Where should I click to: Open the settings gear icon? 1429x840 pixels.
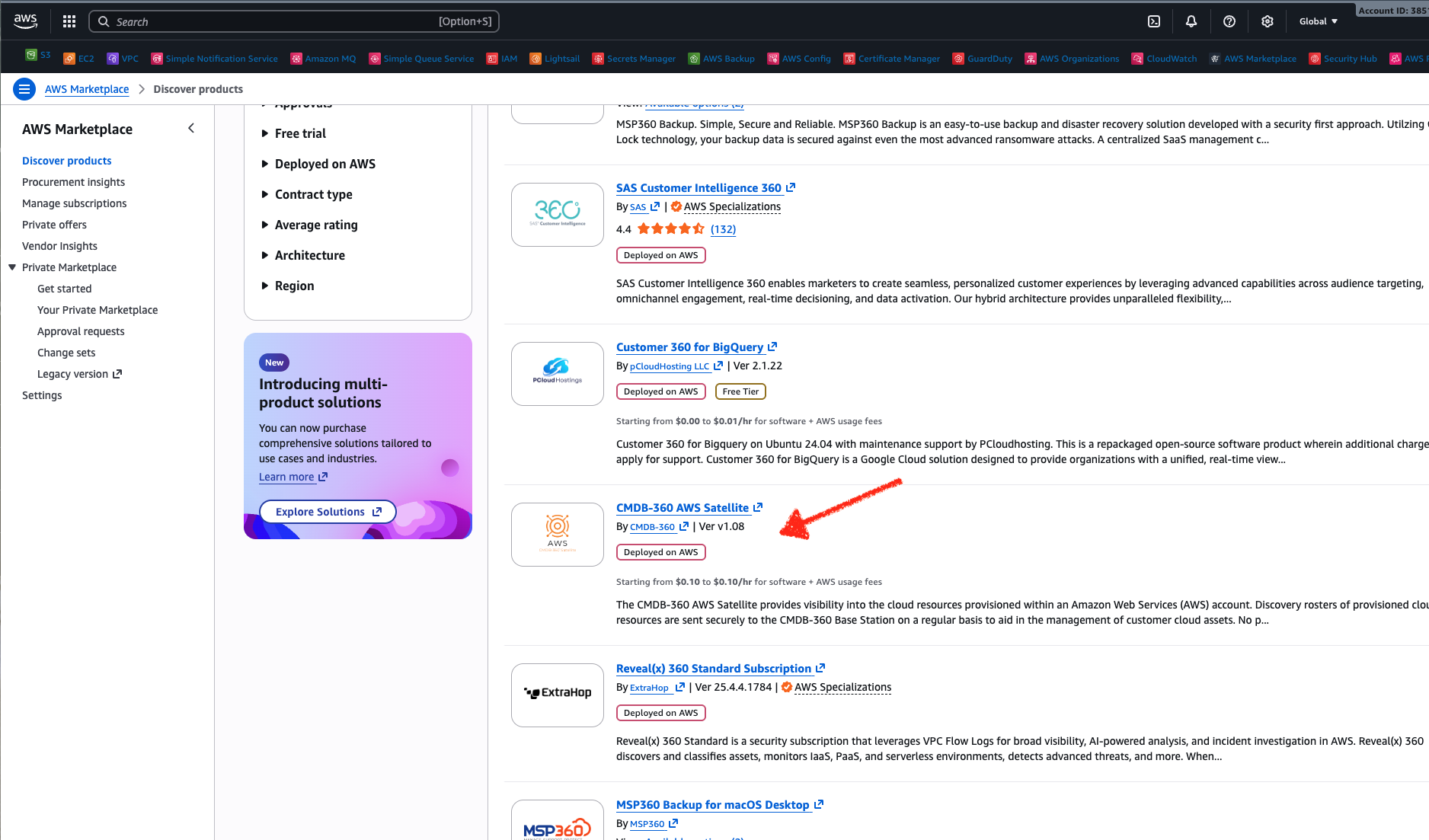(1268, 21)
